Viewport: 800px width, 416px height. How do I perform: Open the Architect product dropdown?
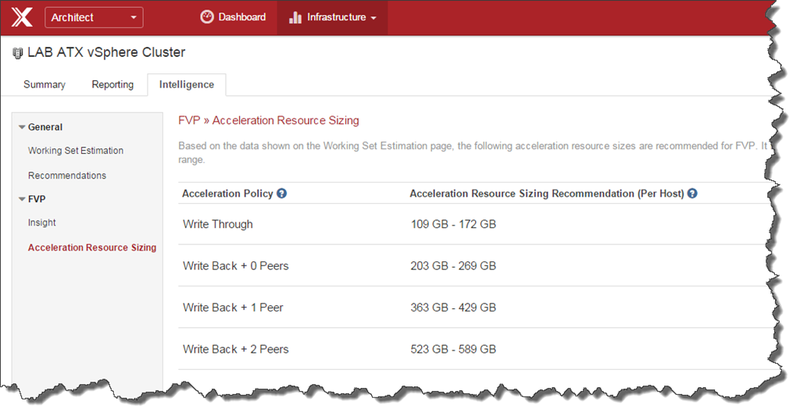[x=94, y=17]
